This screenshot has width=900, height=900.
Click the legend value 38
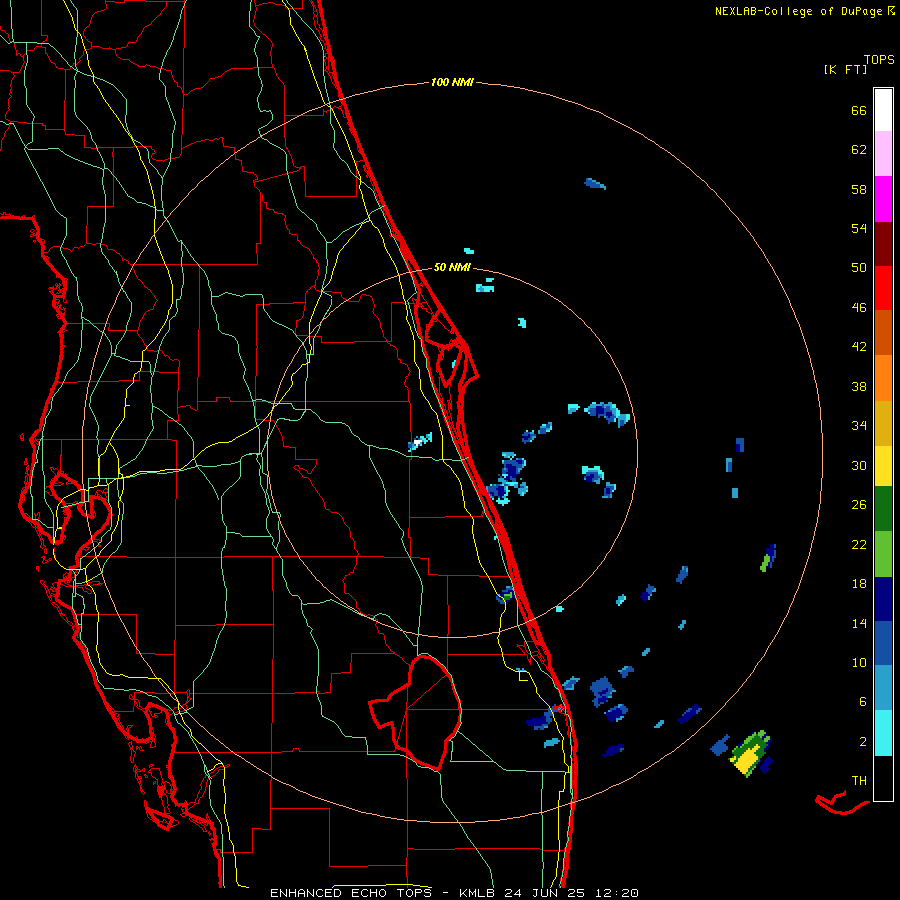859,386
